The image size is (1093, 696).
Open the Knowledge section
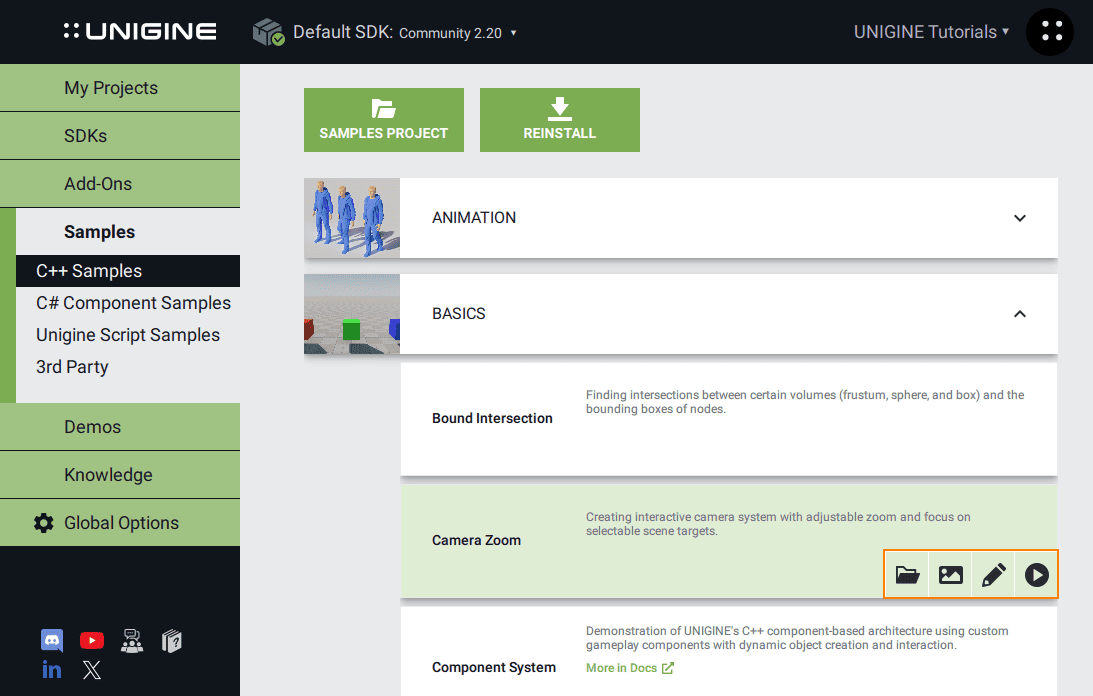pos(120,475)
